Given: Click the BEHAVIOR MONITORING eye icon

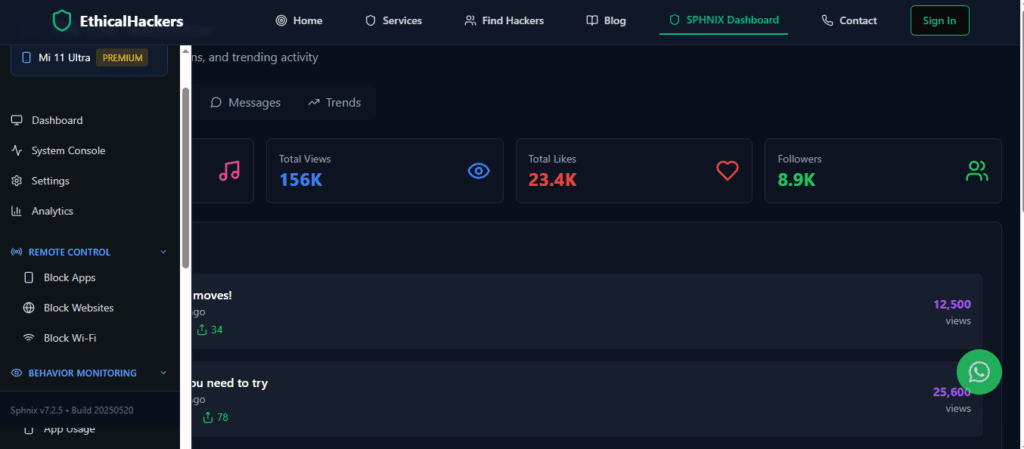Looking at the screenshot, I should tap(17, 373).
